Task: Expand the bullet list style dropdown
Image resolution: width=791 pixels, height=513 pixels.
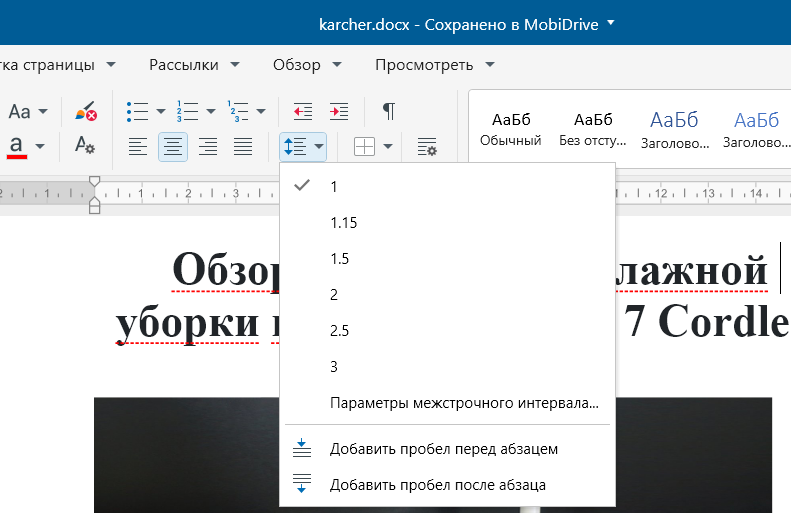Action: [161, 111]
